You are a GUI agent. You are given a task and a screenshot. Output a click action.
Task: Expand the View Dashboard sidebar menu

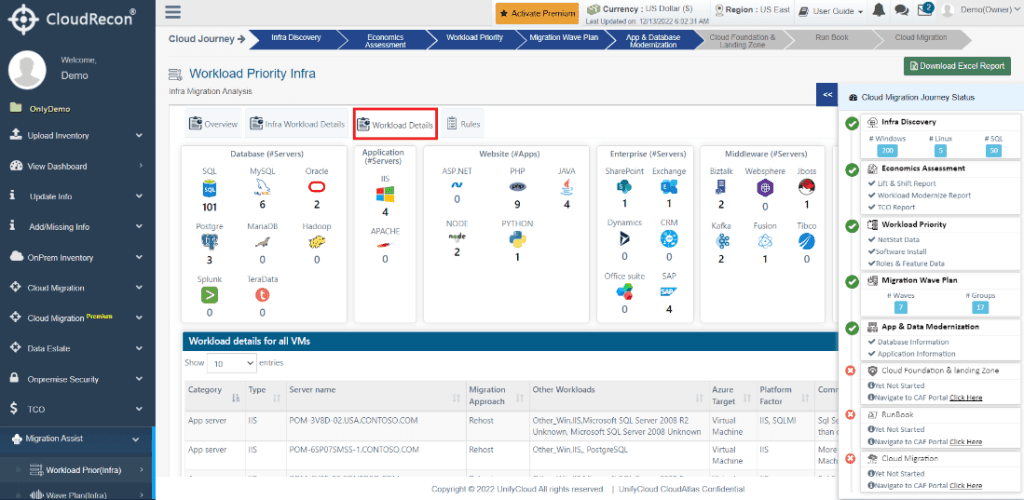point(77,166)
